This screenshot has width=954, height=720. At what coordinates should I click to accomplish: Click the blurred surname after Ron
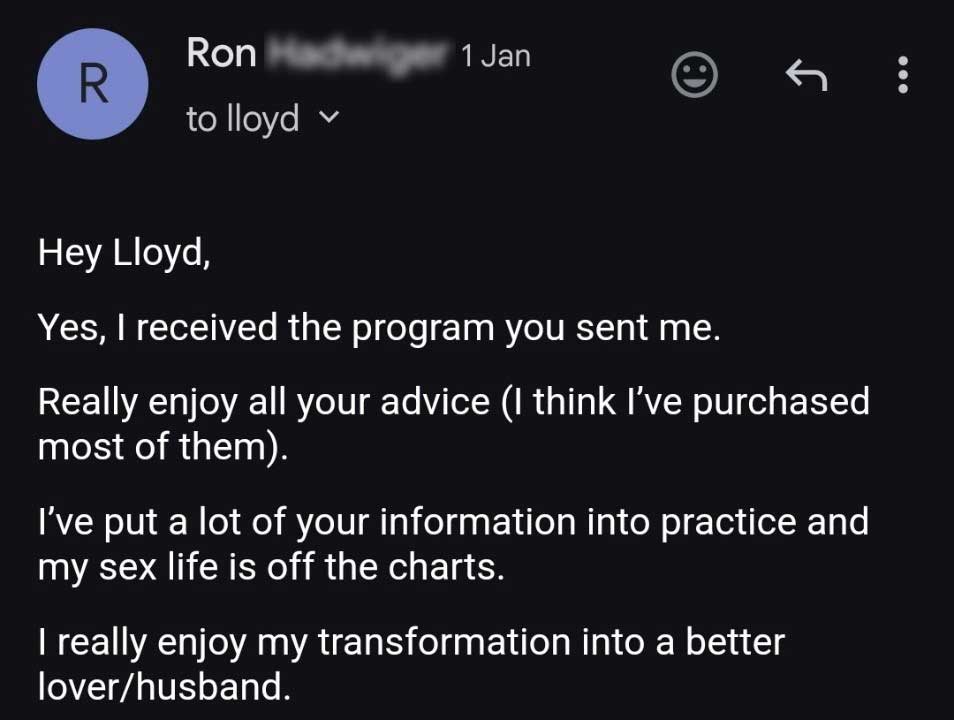point(359,54)
